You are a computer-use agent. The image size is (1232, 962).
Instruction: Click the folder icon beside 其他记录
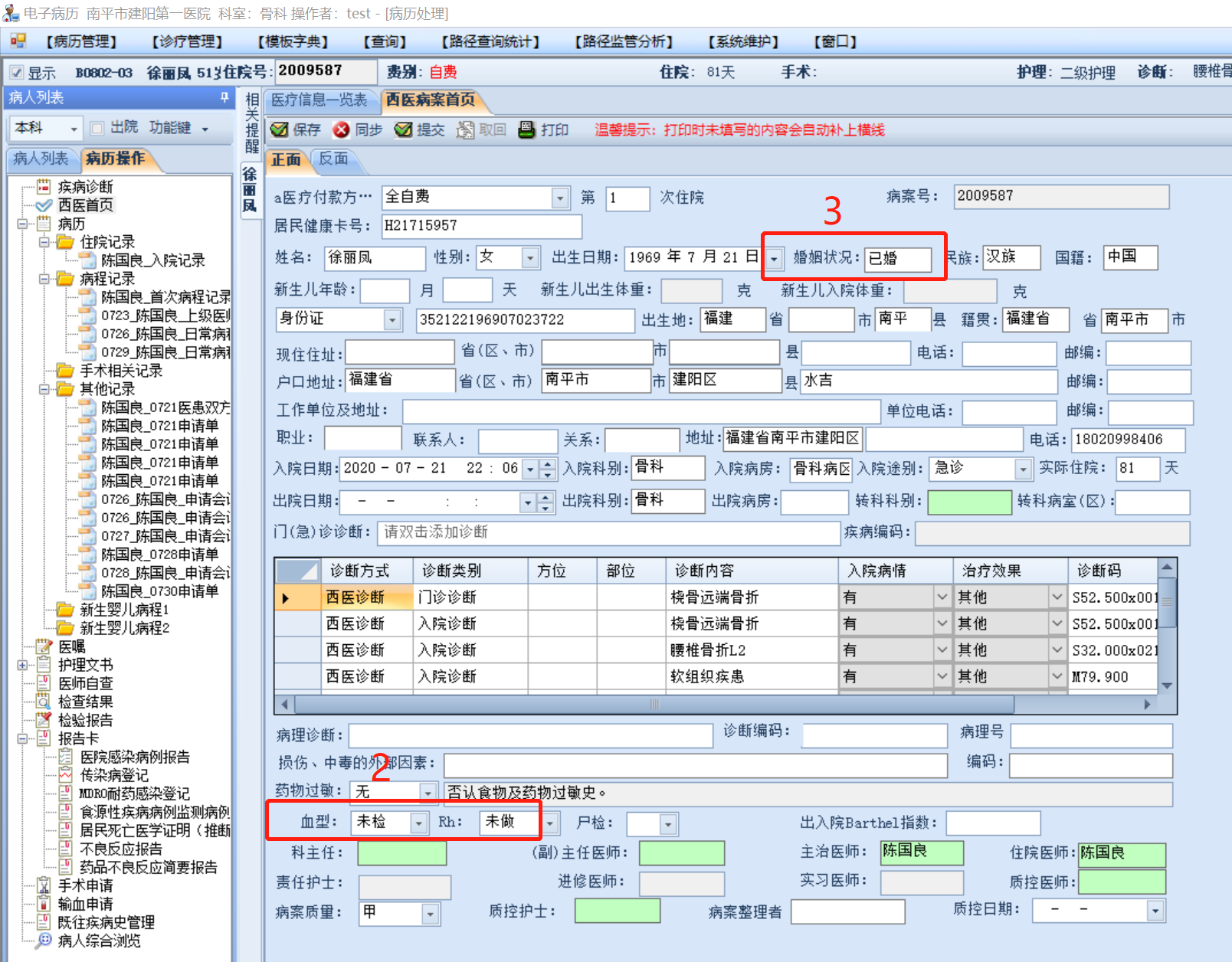click(x=66, y=389)
